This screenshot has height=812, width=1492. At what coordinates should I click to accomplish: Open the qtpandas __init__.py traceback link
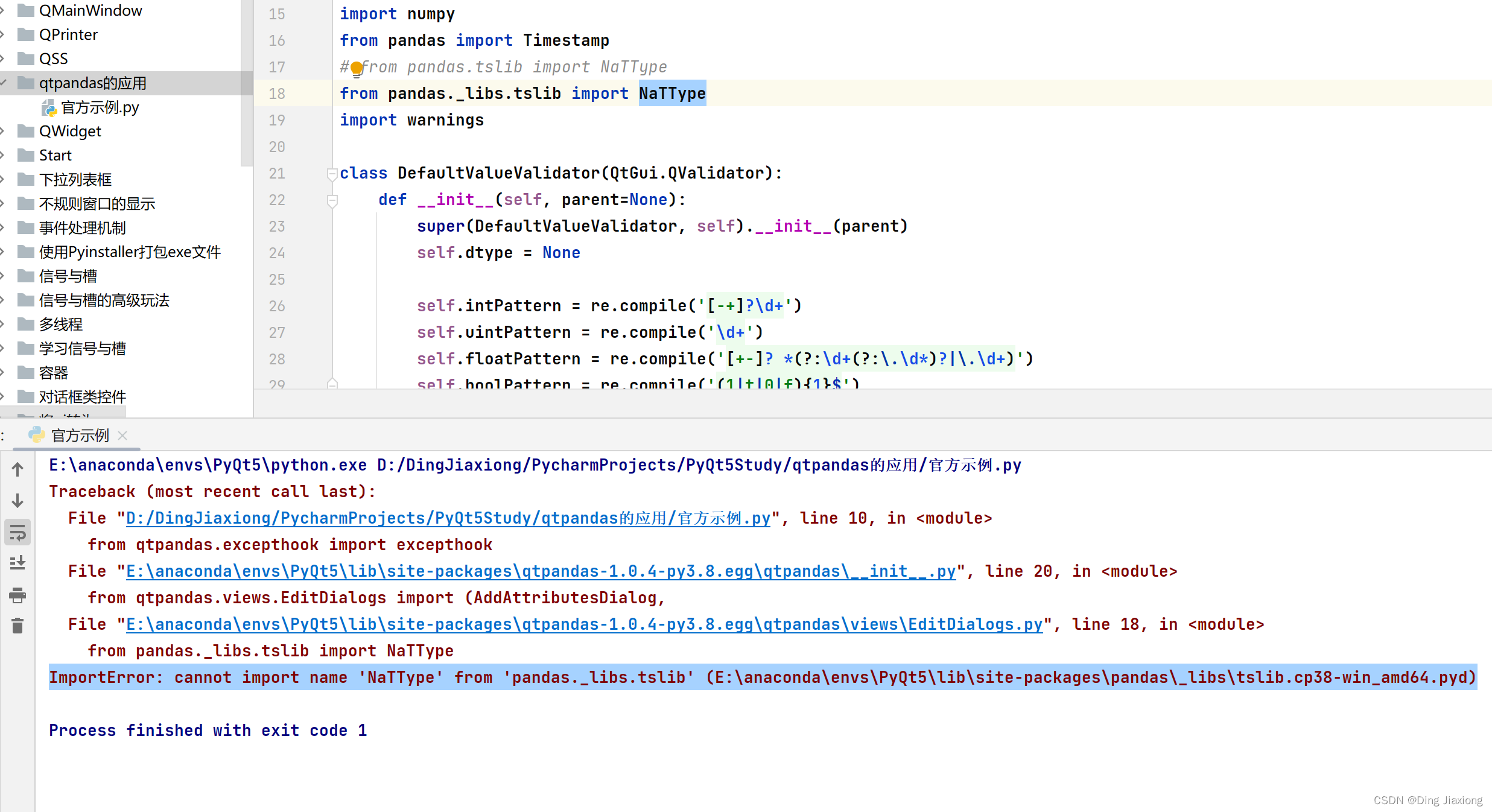tap(541, 571)
